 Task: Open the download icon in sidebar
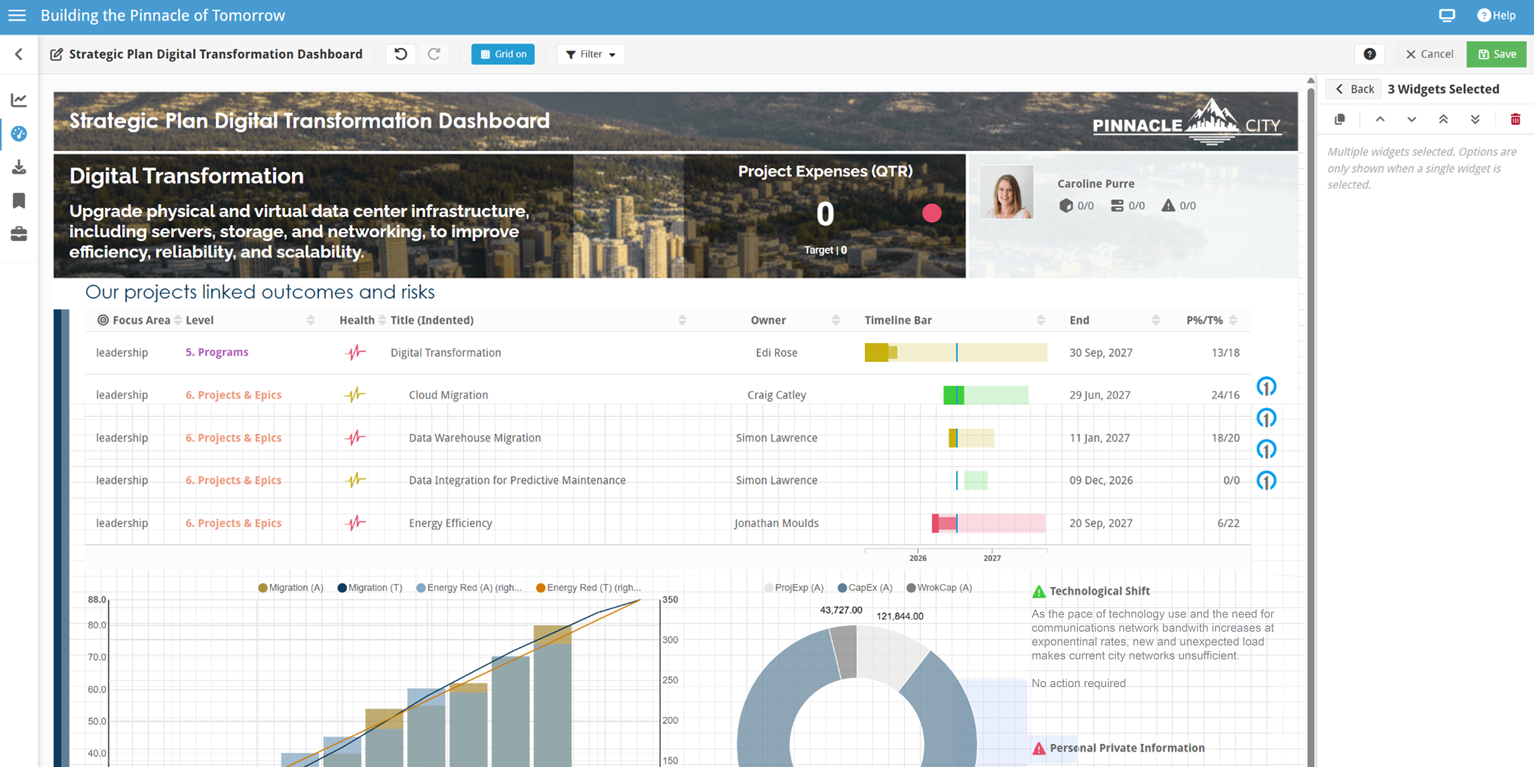[x=19, y=167]
